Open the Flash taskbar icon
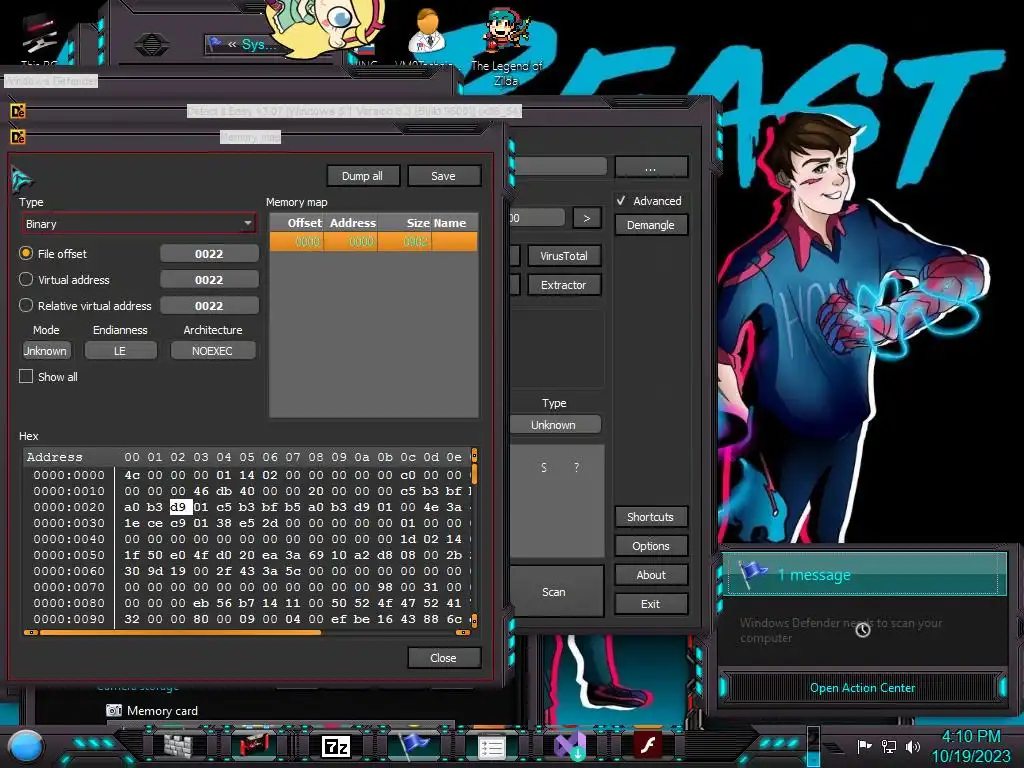This screenshot has width=1024, height=768. click(648, 746)
